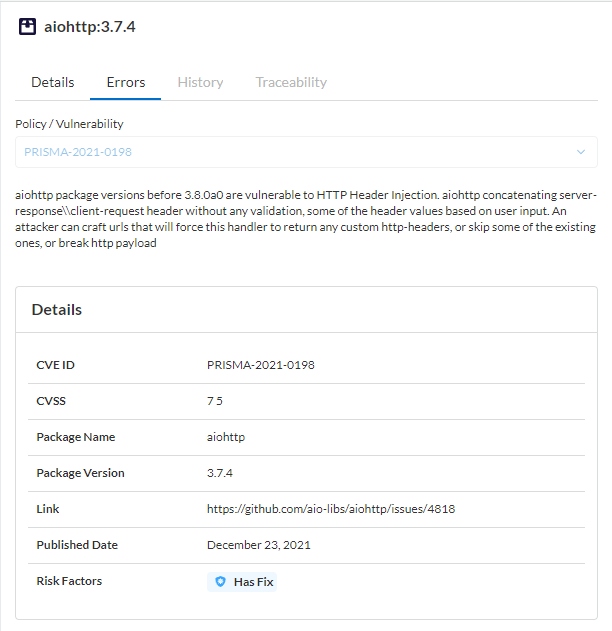The image size is (612, 631).
Task: Click the aiohttp:3.7.4 package title
Action: coord(90,27)
